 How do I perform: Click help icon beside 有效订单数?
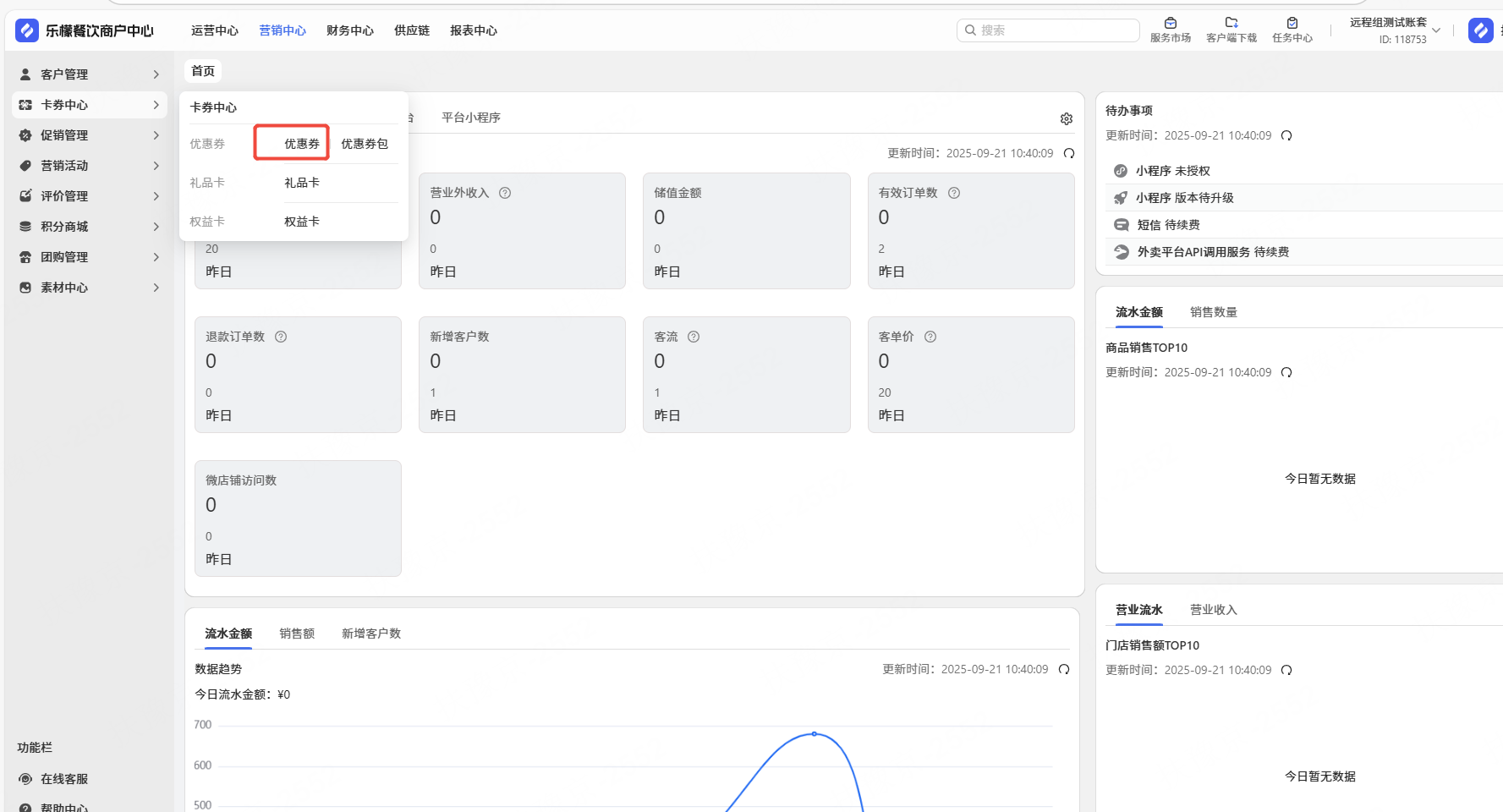click(x=954, y=193)
